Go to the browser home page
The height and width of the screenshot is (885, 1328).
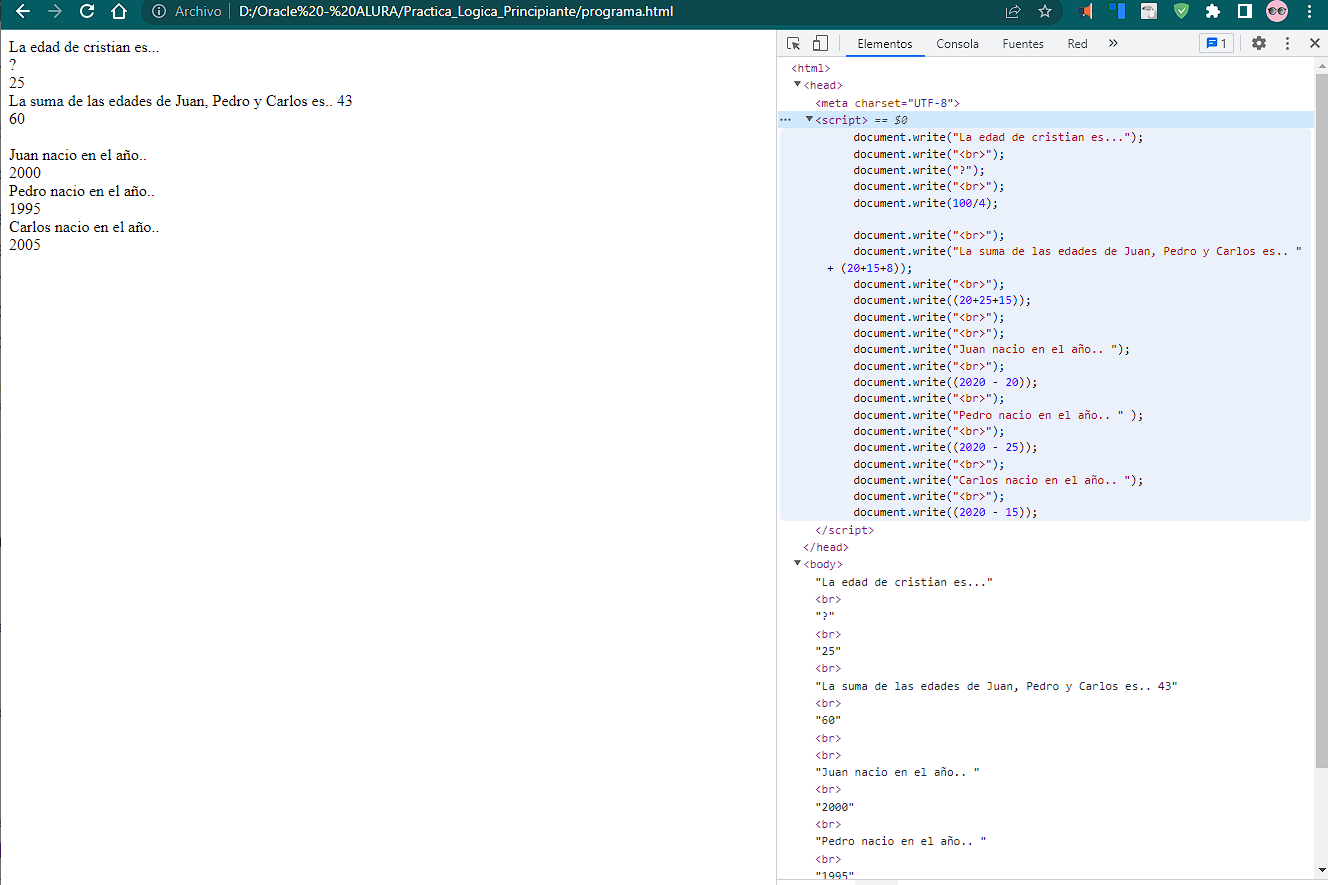119,12
